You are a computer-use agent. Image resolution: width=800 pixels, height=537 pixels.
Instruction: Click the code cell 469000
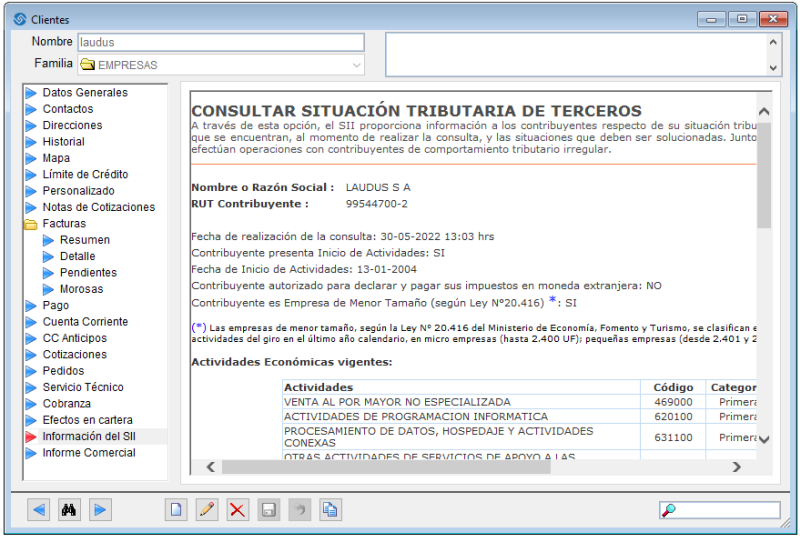click(x=673, y=402)
